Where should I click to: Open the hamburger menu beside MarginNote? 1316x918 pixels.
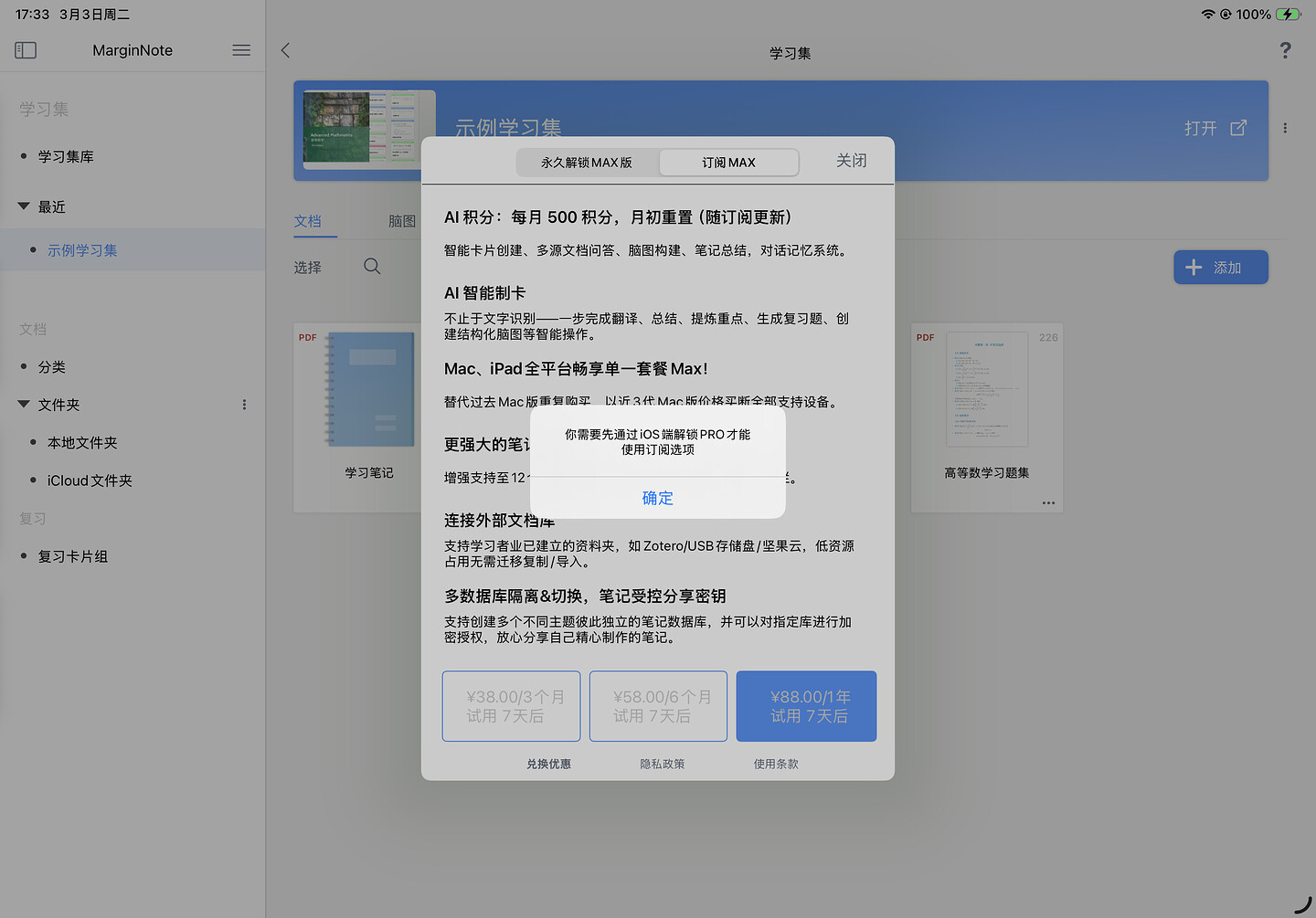(x=241, y=50)
